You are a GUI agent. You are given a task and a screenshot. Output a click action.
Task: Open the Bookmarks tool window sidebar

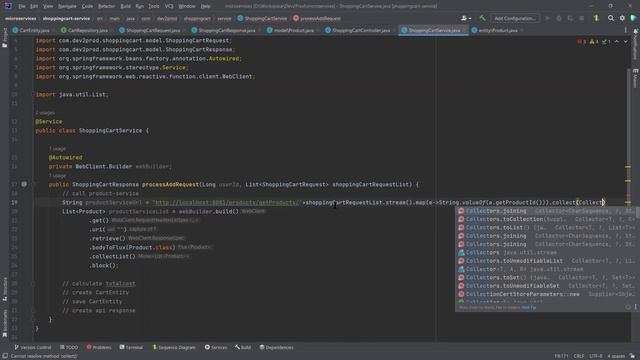[5, 323]
